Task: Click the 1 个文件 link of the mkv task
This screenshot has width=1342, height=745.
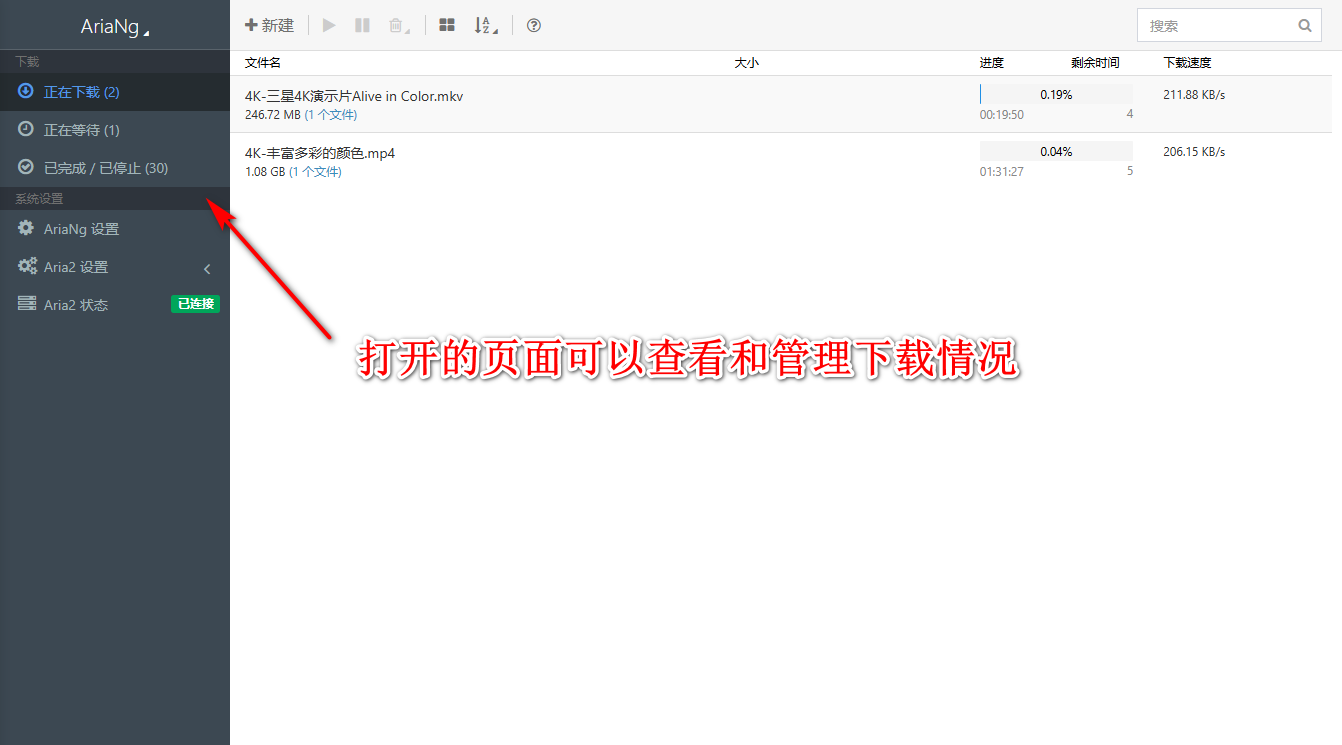Action: [x=330, y=115]
